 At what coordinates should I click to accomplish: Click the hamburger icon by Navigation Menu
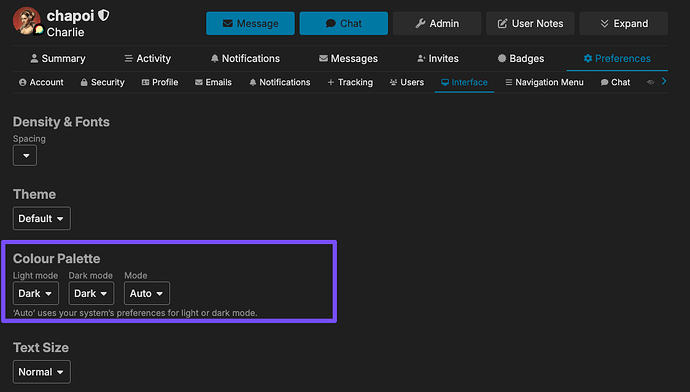(x=509, y=82)
